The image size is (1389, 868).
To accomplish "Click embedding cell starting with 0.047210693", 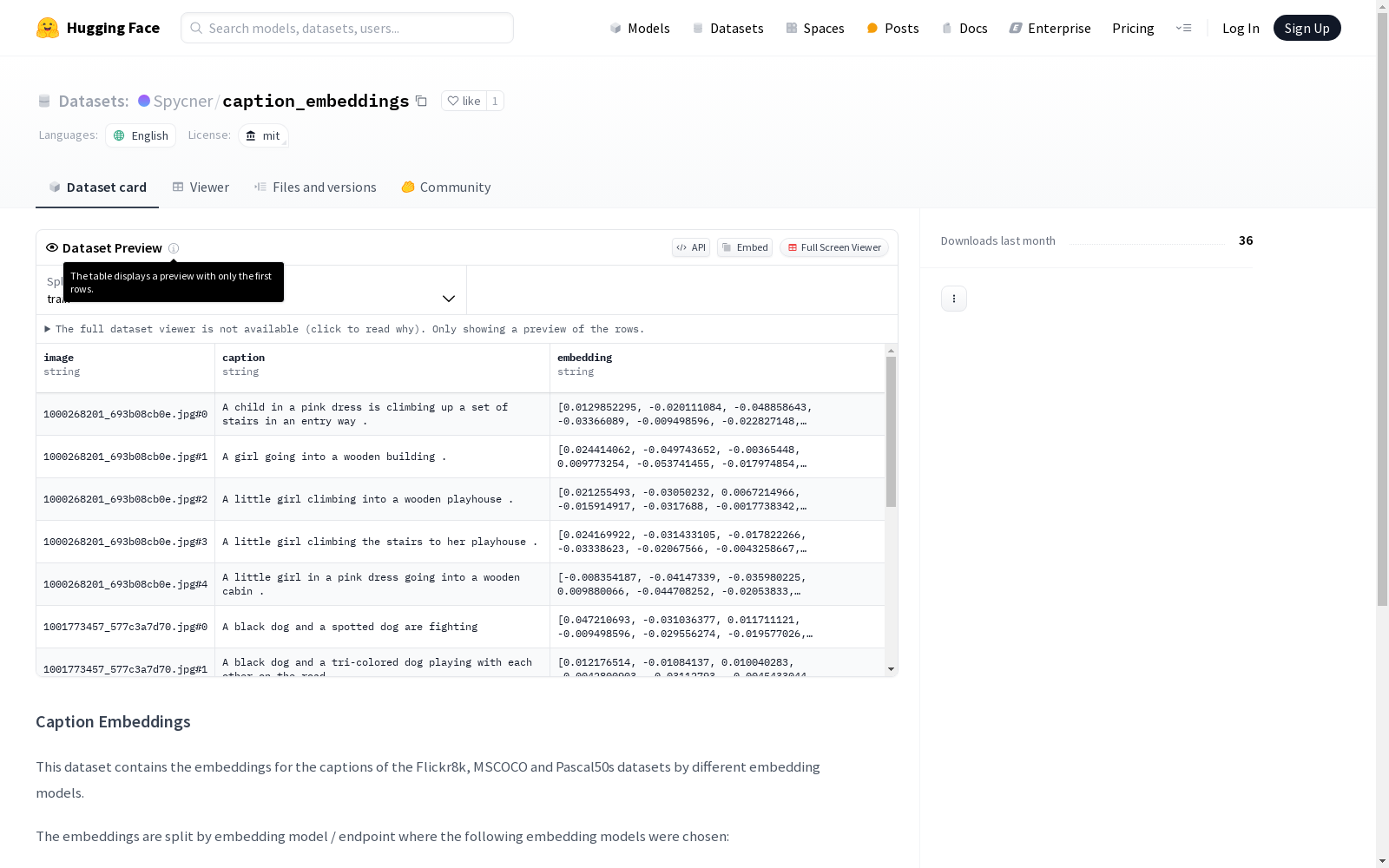I will tap(718, 627).
